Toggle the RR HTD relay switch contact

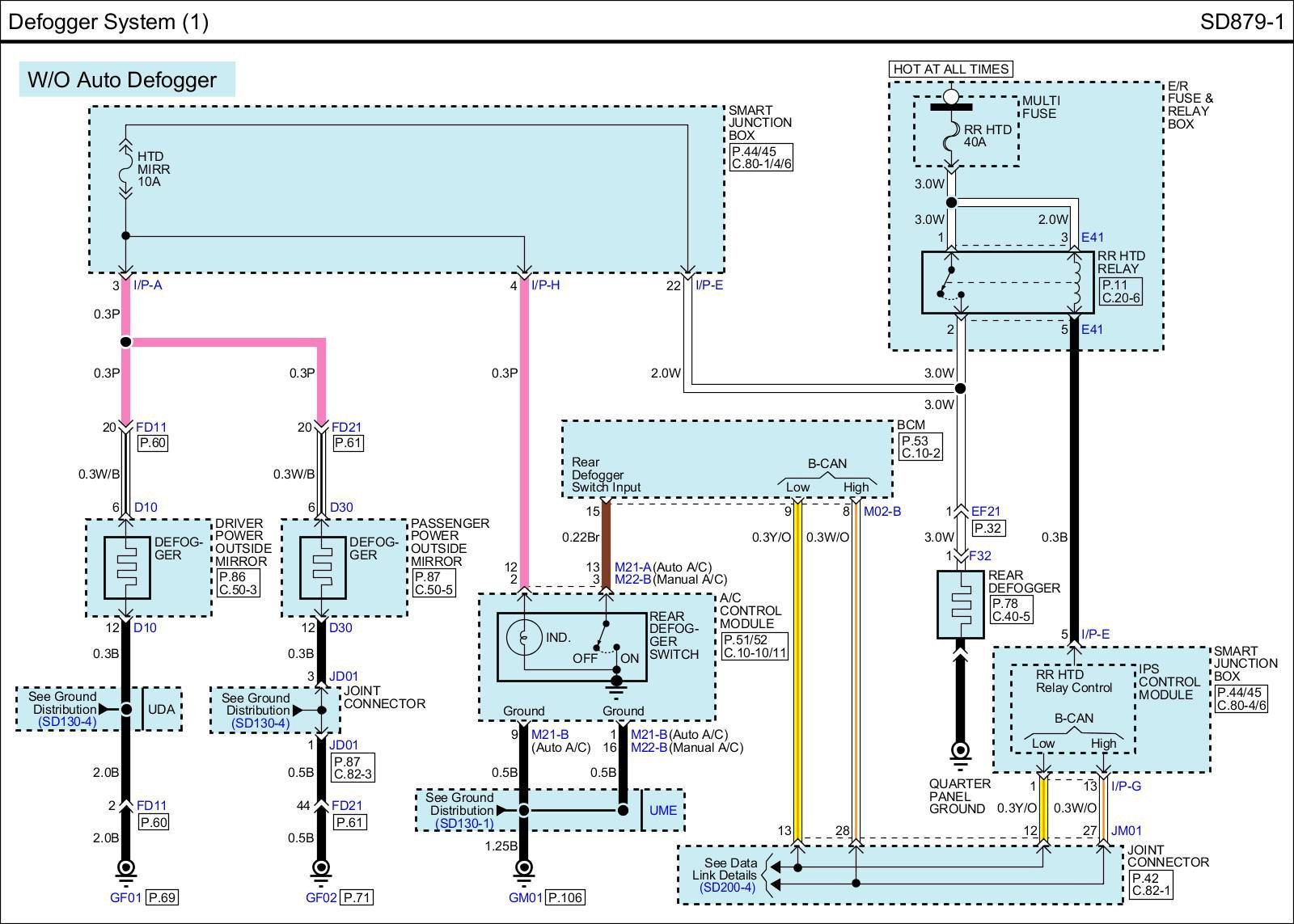click(948, 282)
